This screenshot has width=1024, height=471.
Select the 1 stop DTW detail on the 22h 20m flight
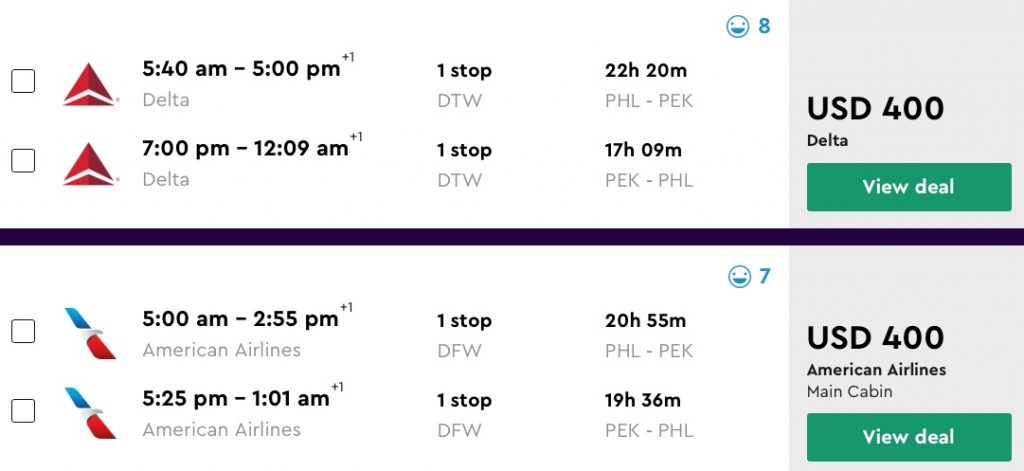pos(464,71)
